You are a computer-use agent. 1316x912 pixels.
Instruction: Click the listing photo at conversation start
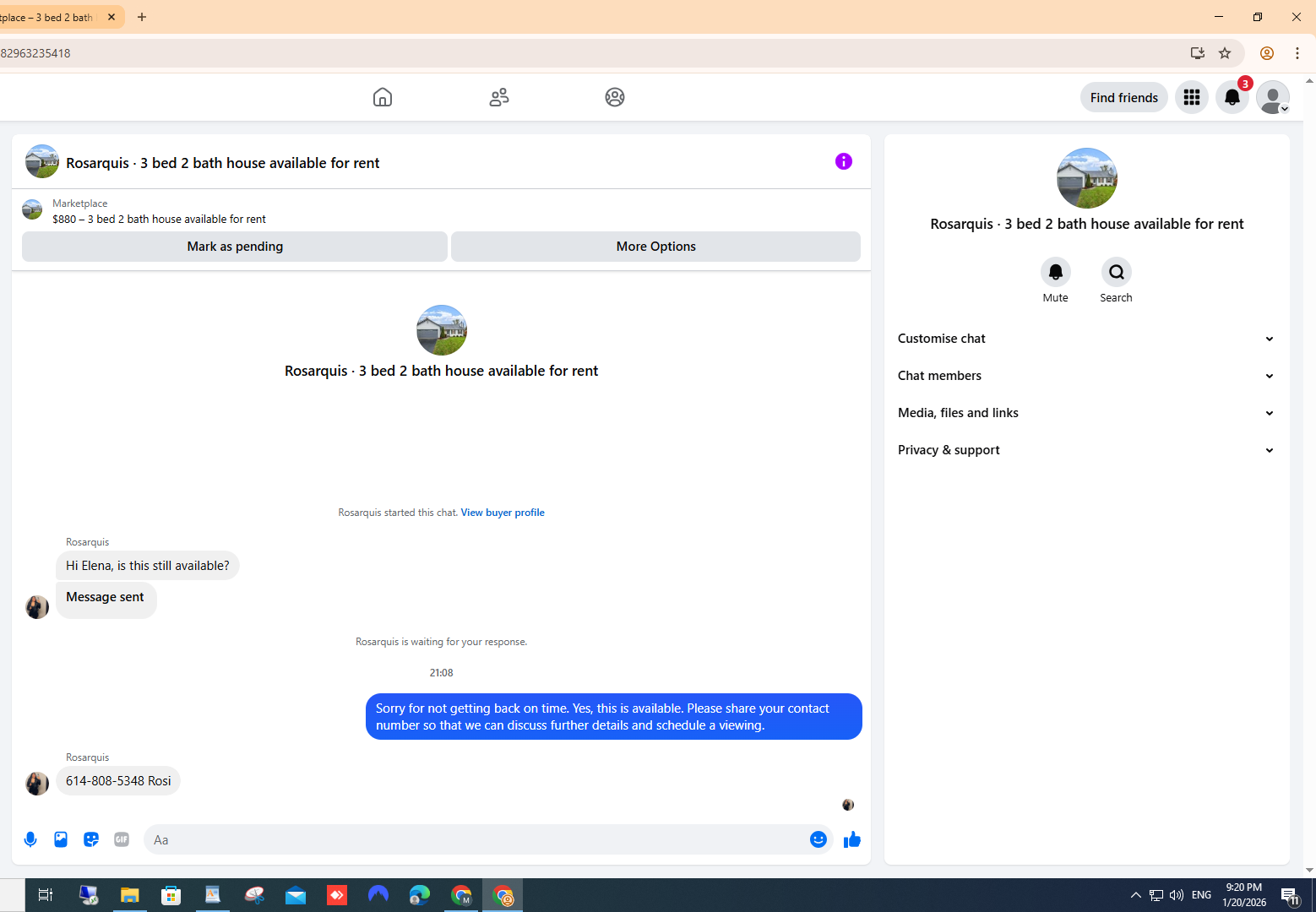442,330
